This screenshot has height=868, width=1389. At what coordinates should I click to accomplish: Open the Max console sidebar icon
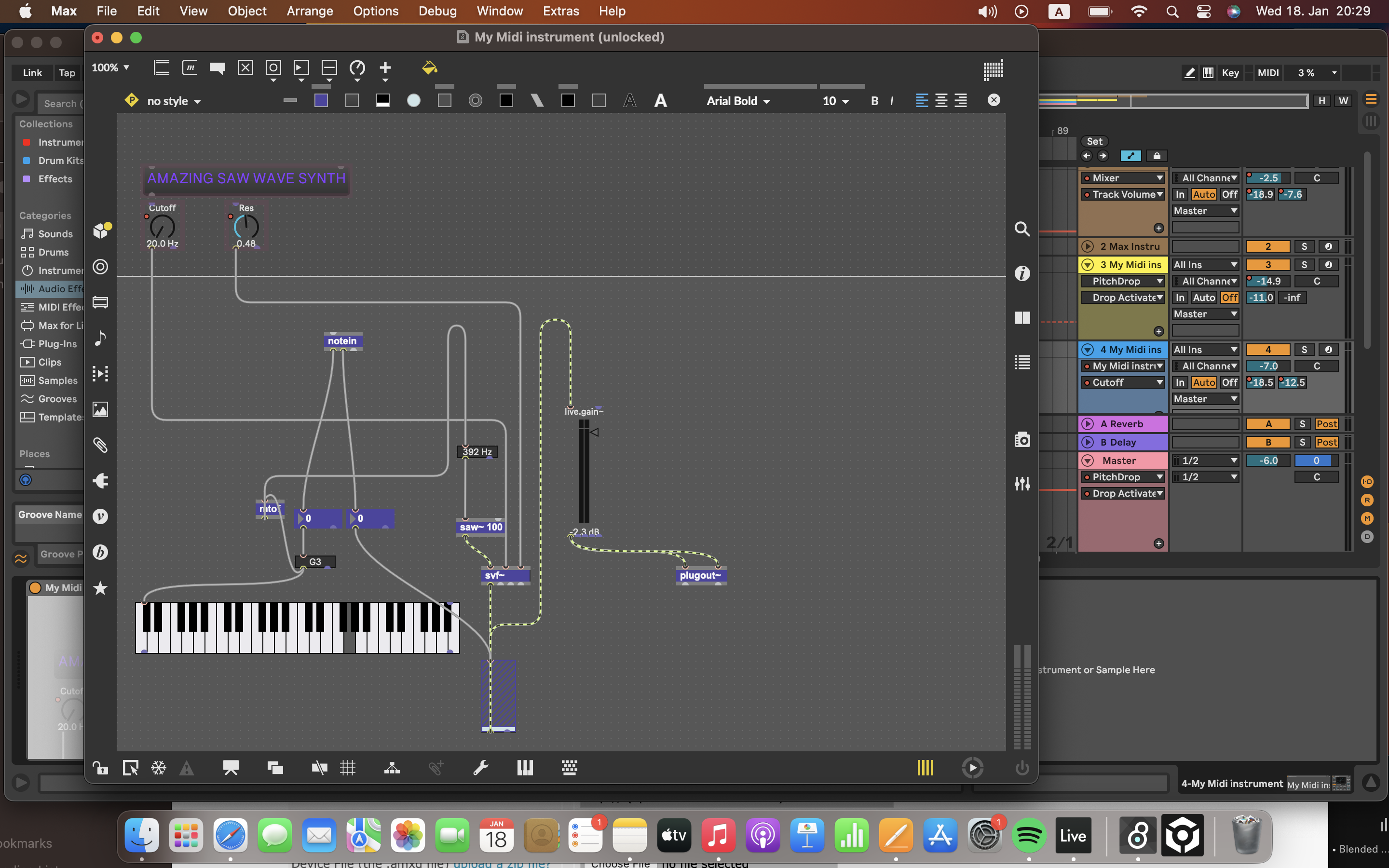click(1022, 363)
